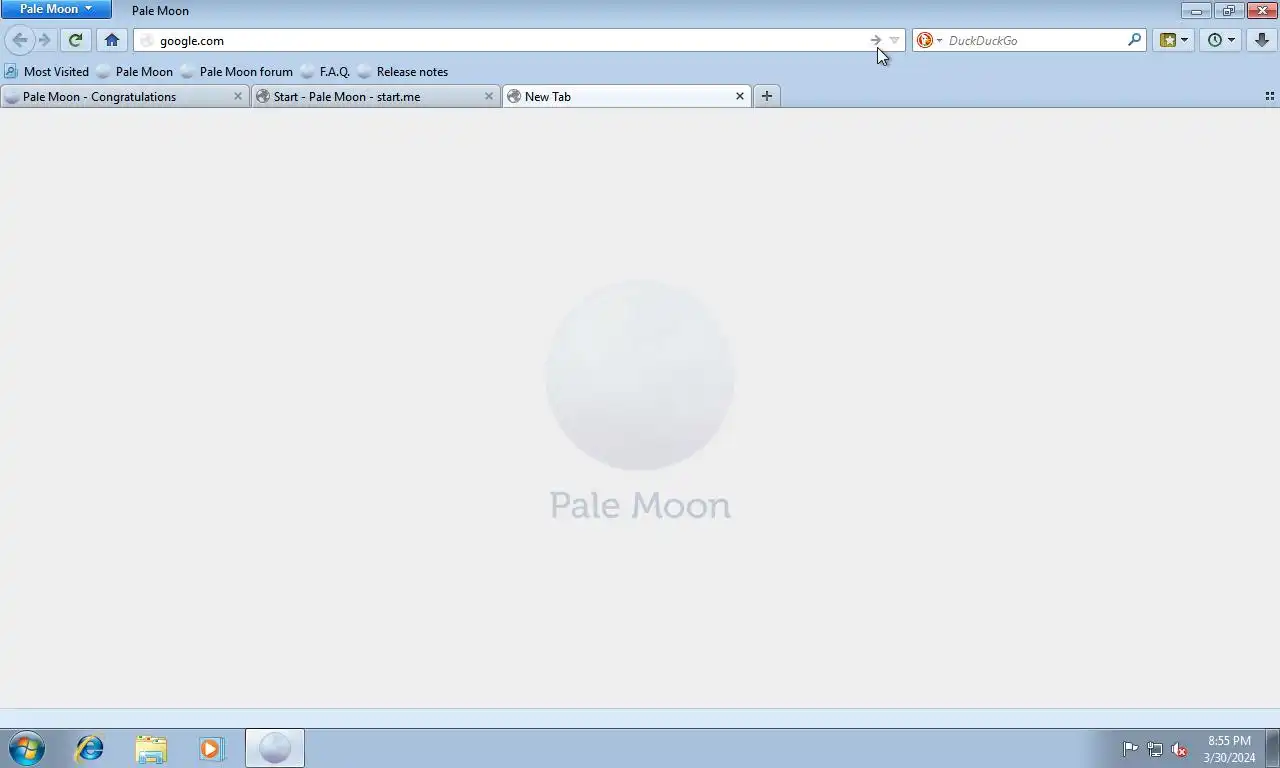Restore down the Pale Moon window
Image resolution: width=1280 pixels, height=768 pixels.
tap(1229, 10)
